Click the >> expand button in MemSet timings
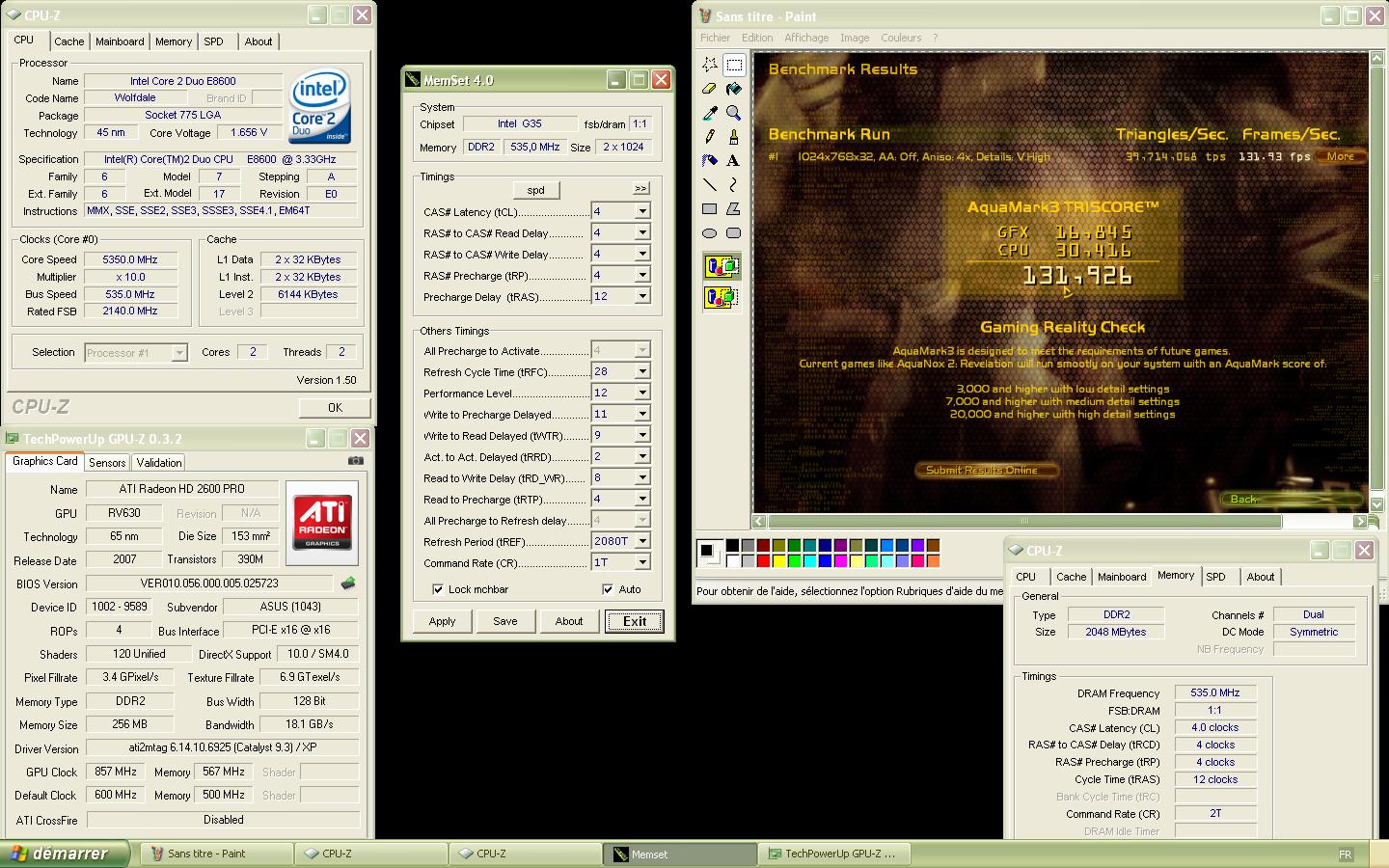This screenshot has height=868, width=1389. point(641,188)
